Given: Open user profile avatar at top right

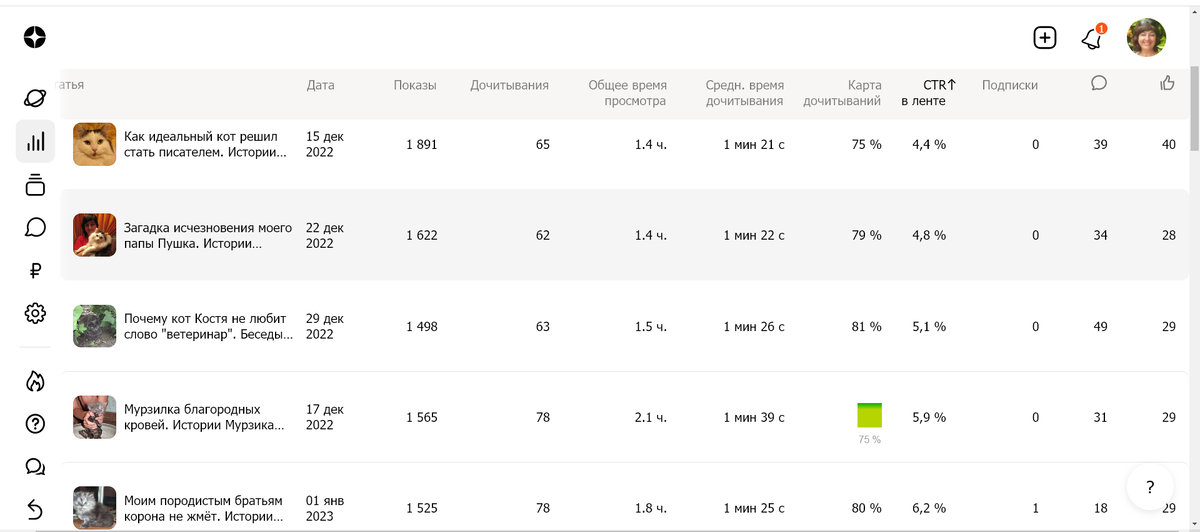Looking at the screenshot, I should 1146,38.
